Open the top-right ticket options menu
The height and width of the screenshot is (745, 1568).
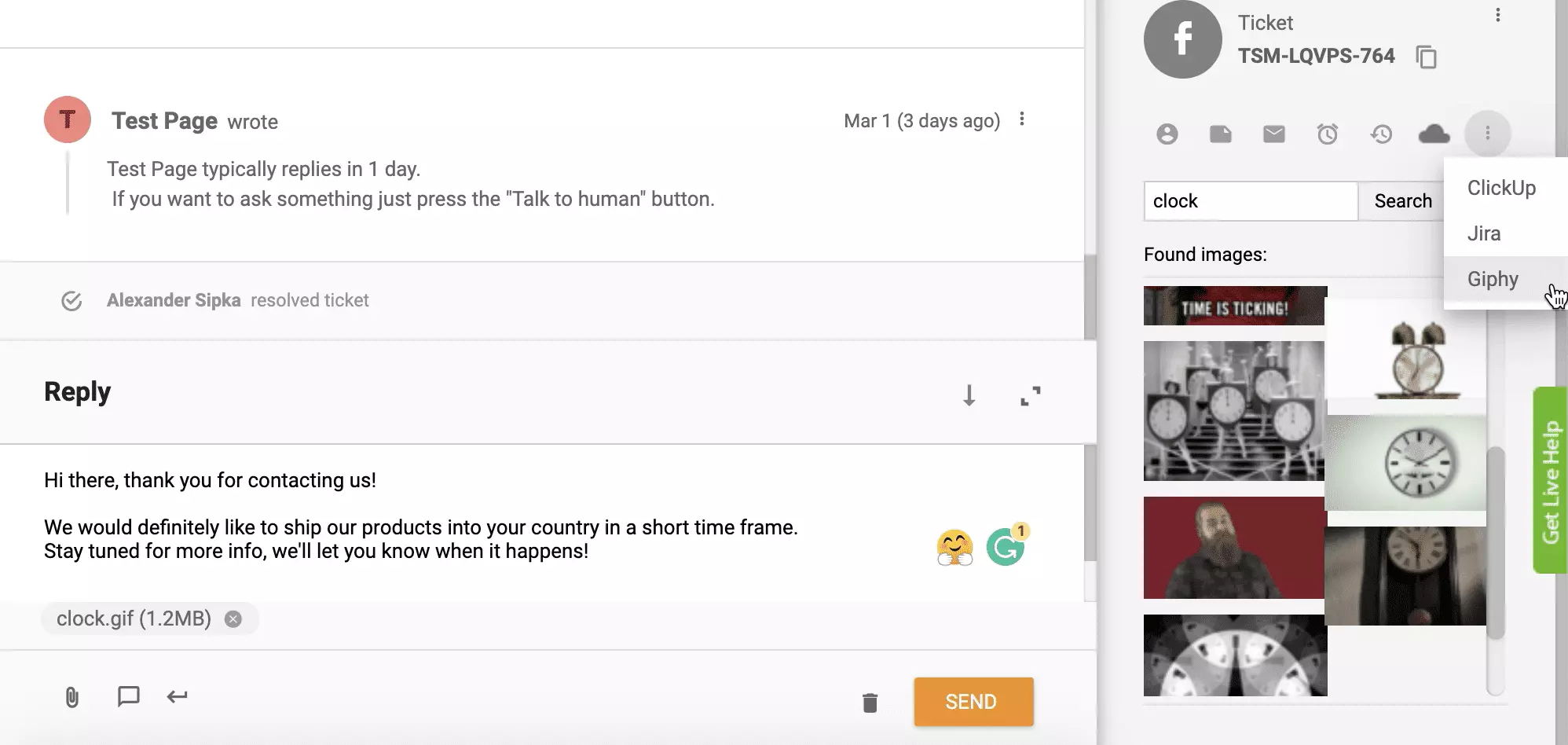click(1497, 14)
